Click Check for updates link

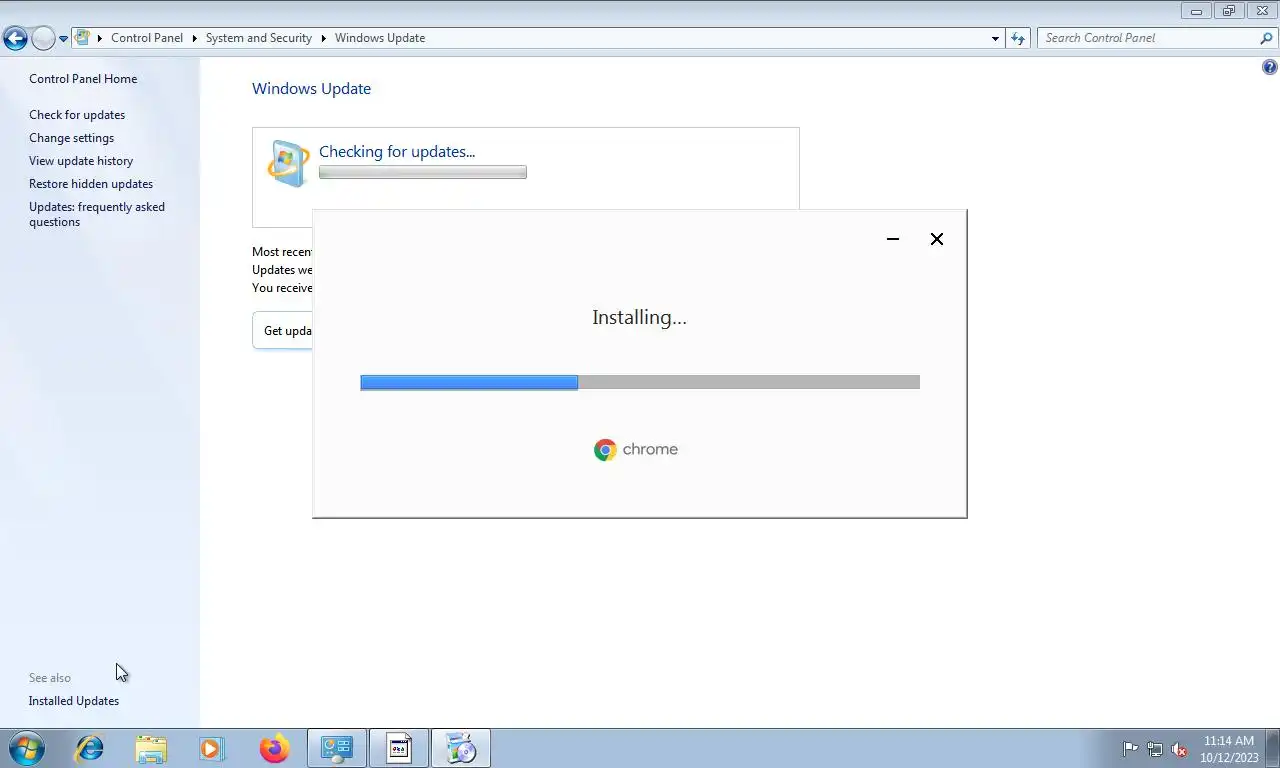77,115
